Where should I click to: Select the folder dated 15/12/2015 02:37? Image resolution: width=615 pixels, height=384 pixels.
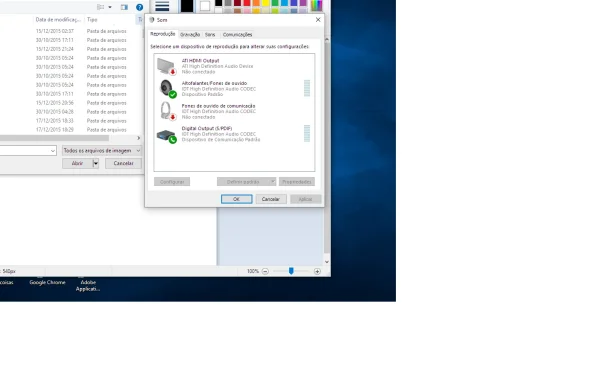(x=71, y=31)
